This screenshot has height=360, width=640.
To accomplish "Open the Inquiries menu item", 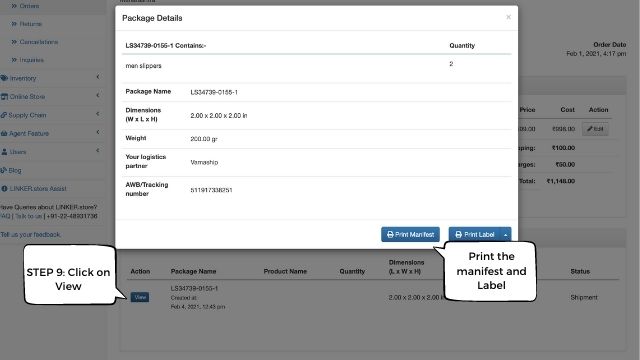I will tap(31, 60).
